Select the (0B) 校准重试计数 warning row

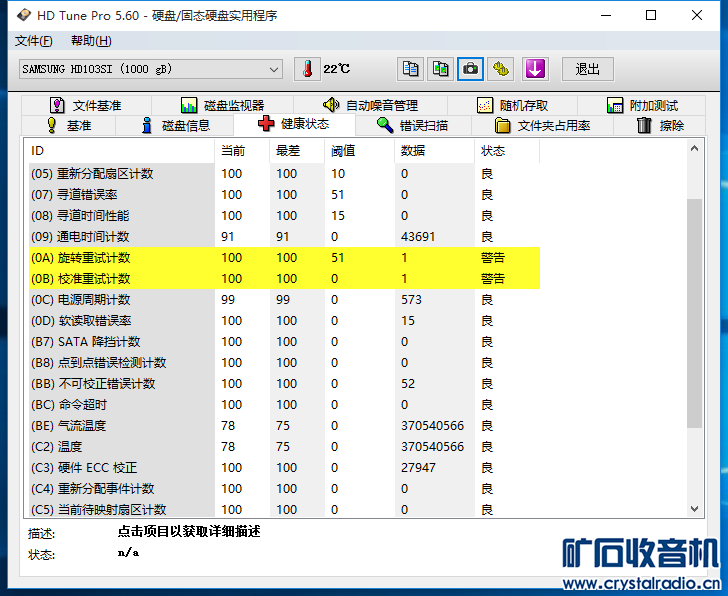(x=284, y=279)
